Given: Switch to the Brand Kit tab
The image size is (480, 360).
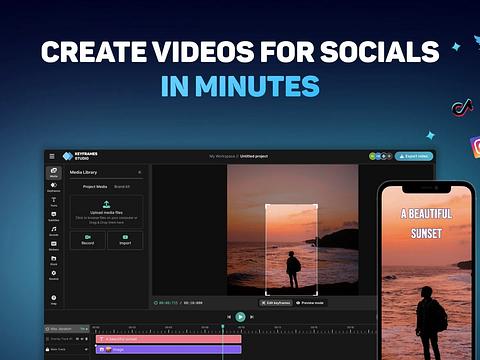Looking at the screenshot, I should click(122, 187).
